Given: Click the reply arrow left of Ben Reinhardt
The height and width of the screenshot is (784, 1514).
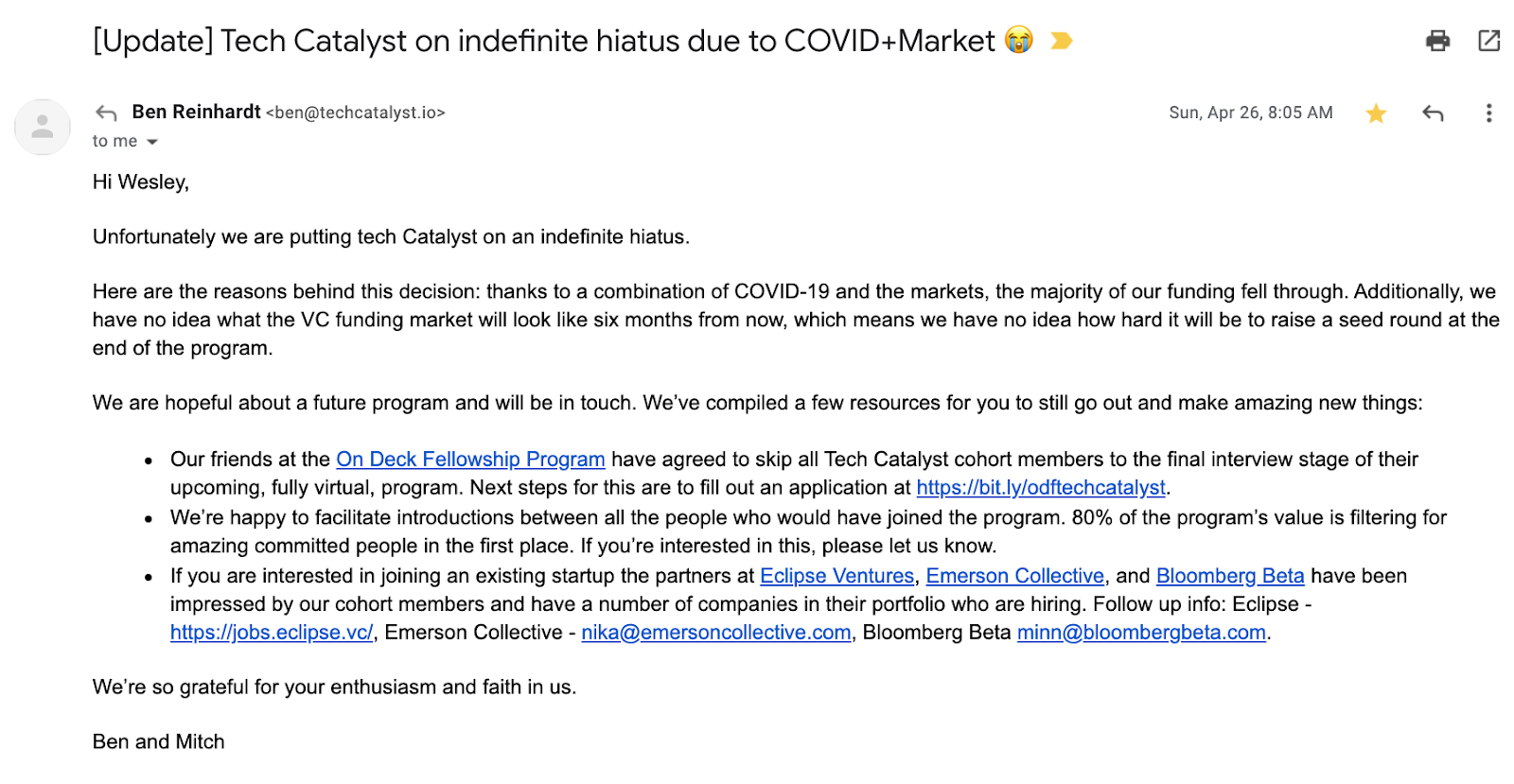Looking at the screenshot, I should click(106, 113).
